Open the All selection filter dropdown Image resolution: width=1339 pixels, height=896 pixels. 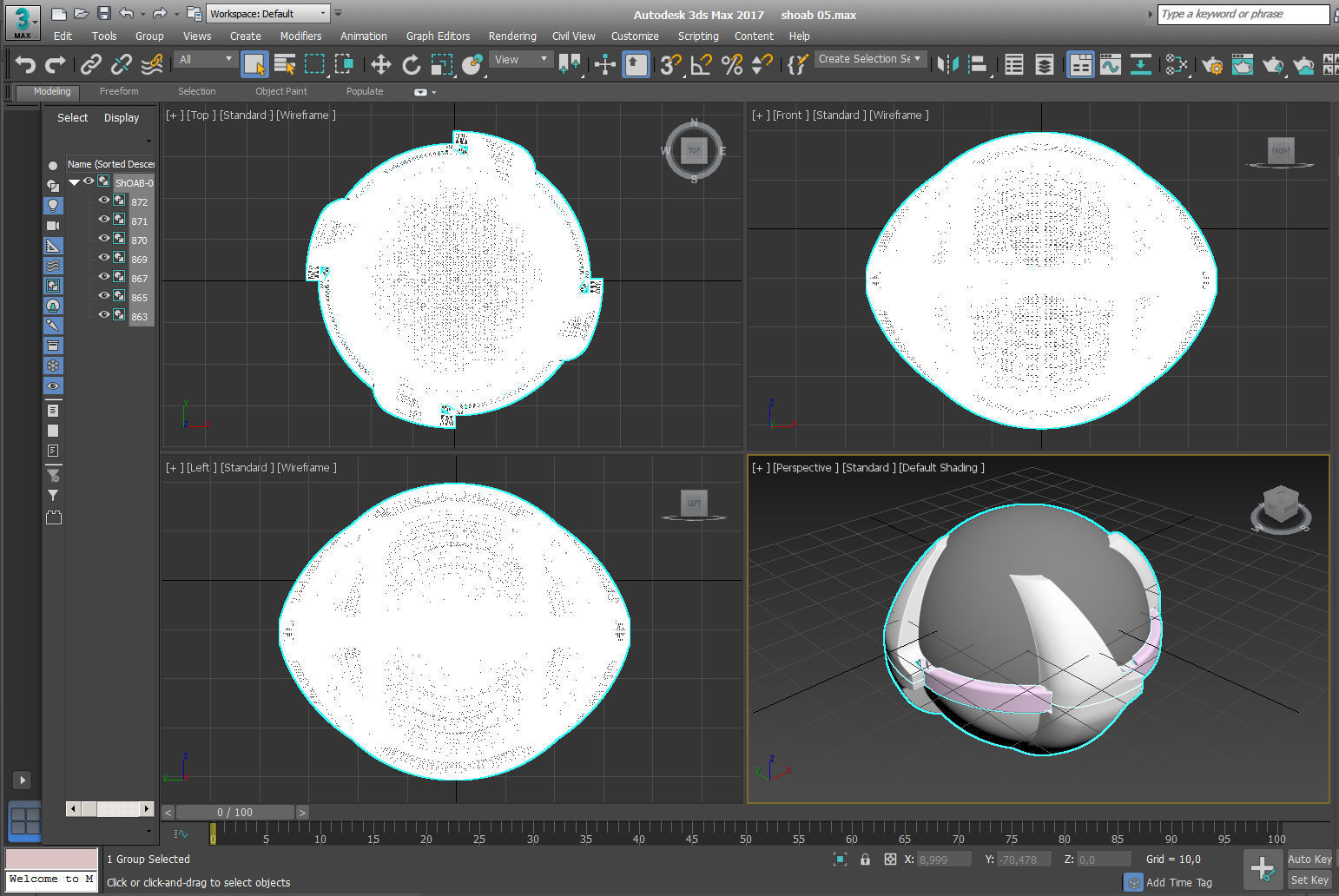pos(205,59)
